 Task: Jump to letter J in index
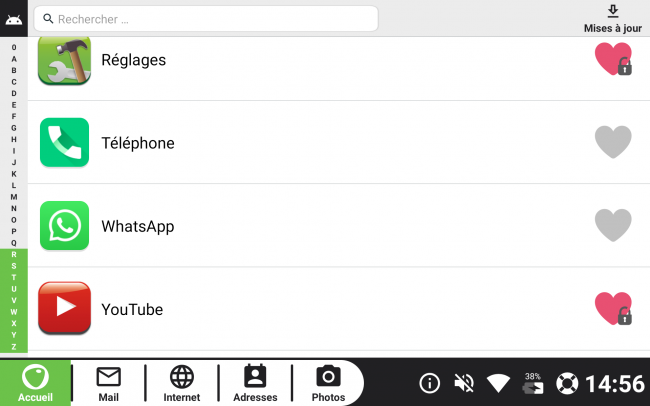pyautogui.click(x=14, y=163)
